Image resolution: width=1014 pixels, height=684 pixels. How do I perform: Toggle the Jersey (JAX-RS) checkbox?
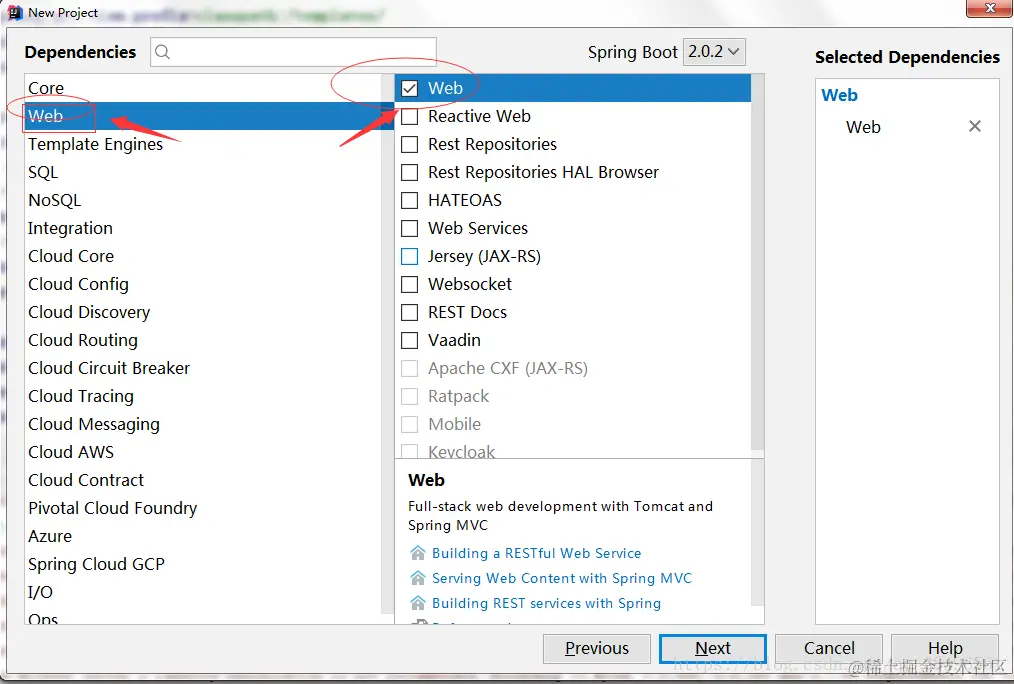point(409,257)
